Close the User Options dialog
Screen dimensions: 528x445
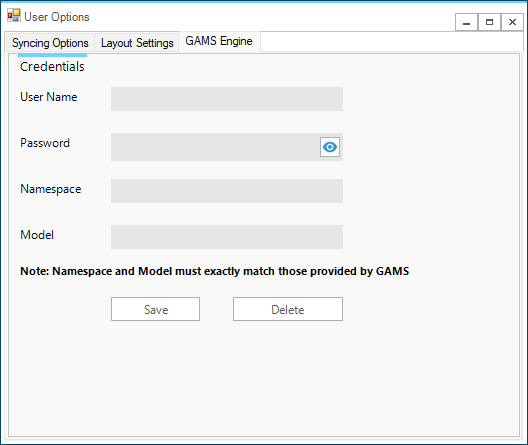point(512,22)
